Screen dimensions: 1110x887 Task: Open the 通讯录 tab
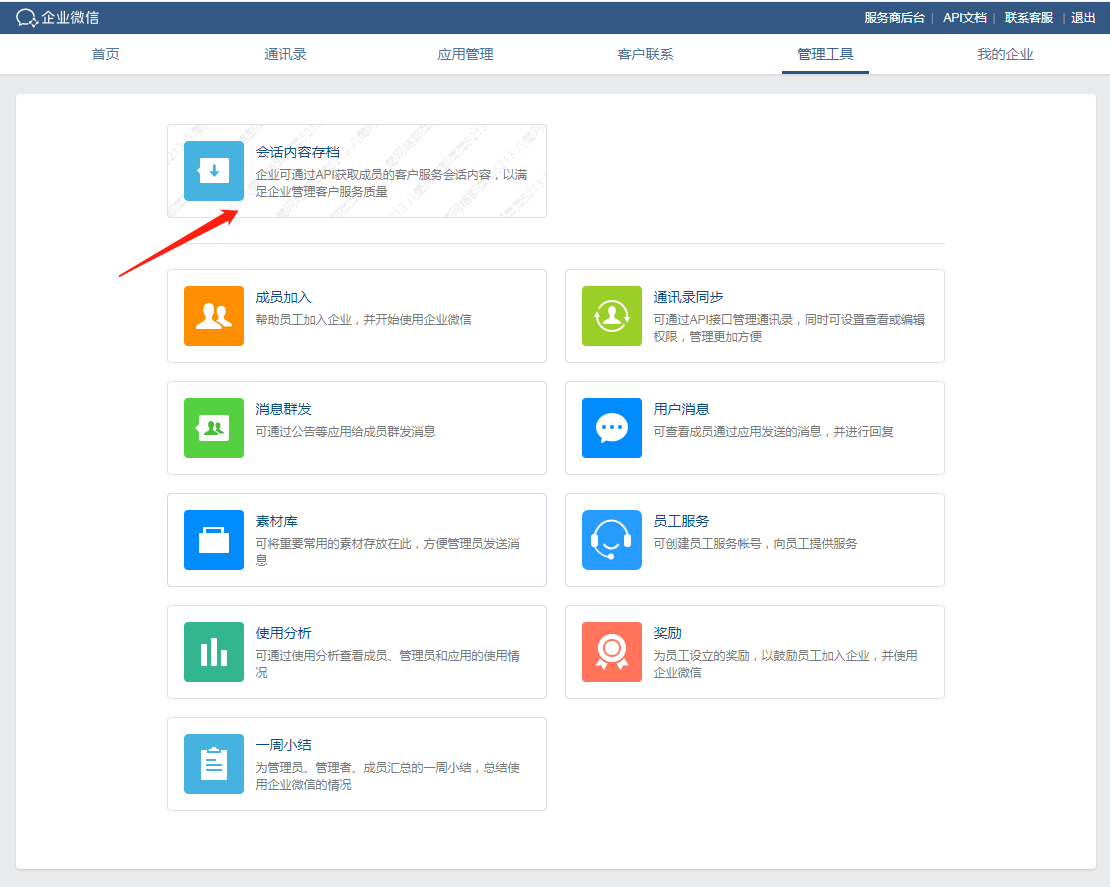tap(285, 54)
